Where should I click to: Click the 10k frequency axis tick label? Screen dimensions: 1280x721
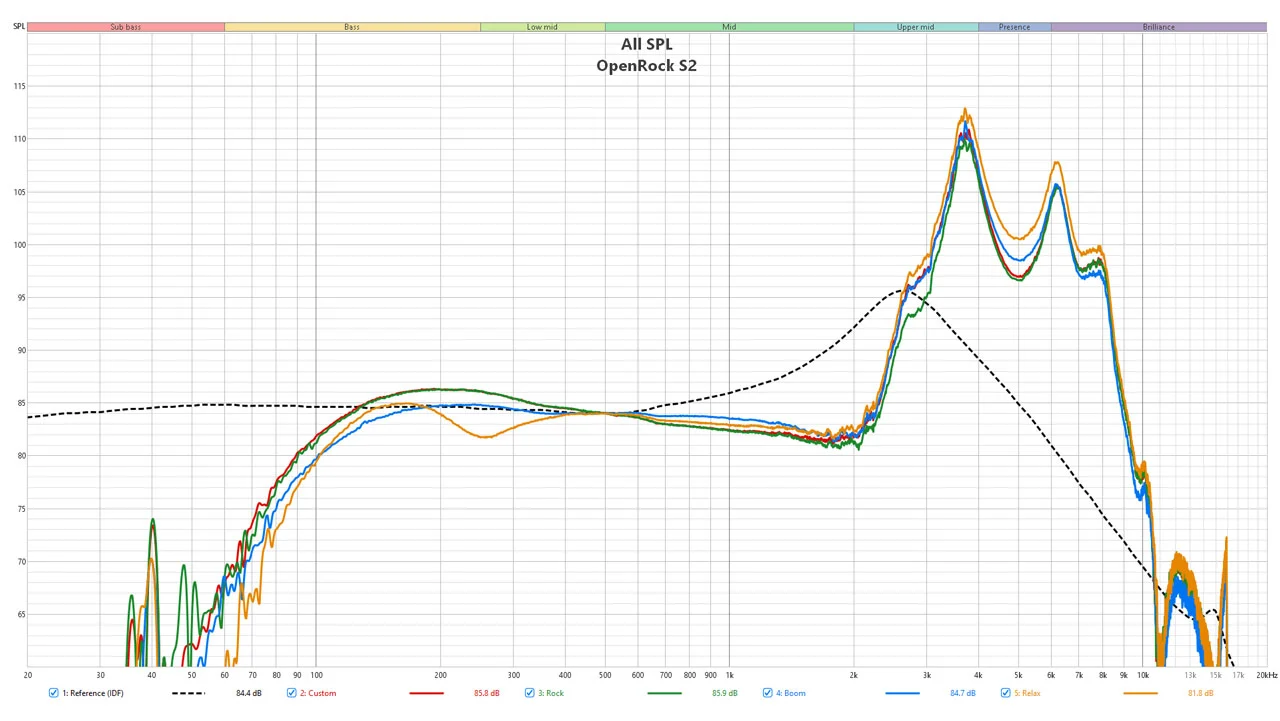click(1143, 676)
